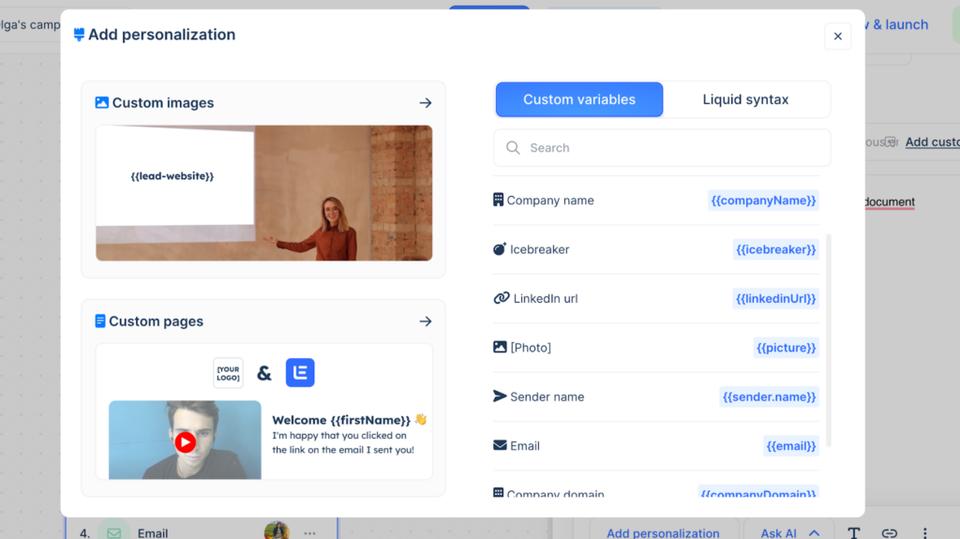The height and width of the screenshot is (539, 960).
Task: Click the magnifier icon in Search
Action: click(513, 148)
